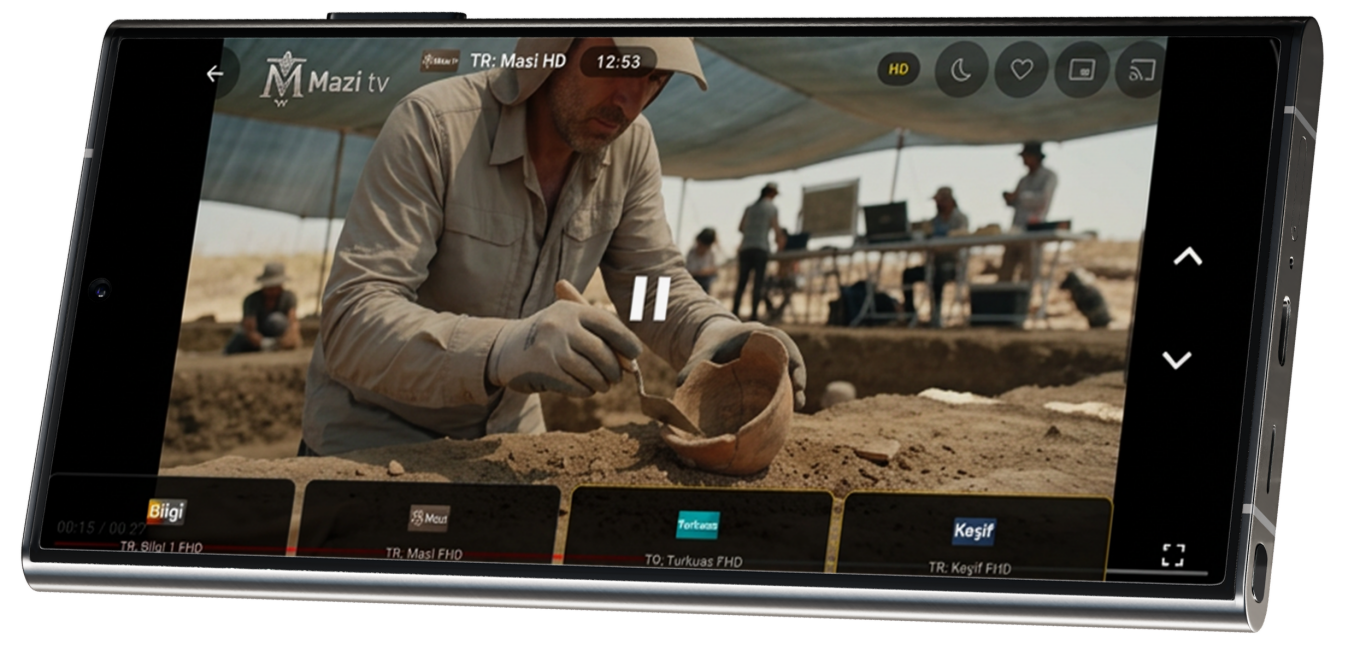The image size is (1366, 656).
Task: Toggle the HD quality badge
Action: [899, 69]
